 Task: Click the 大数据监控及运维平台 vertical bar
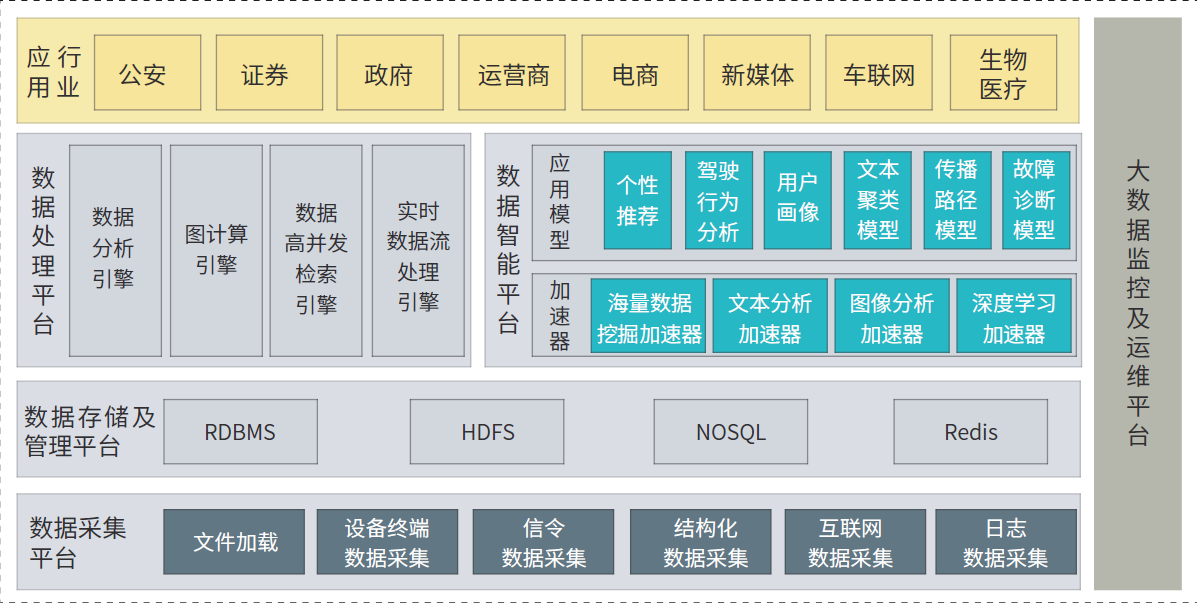(x=1137, y=303)
